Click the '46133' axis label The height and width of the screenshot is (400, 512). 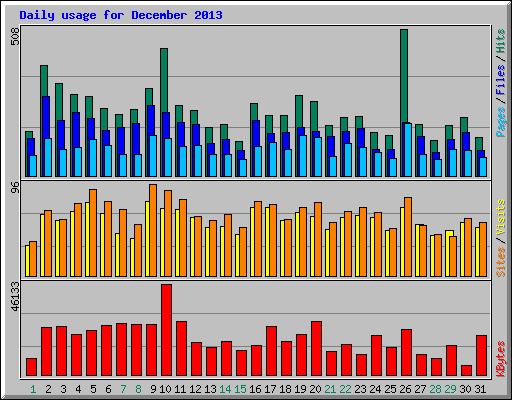(15, 296)
